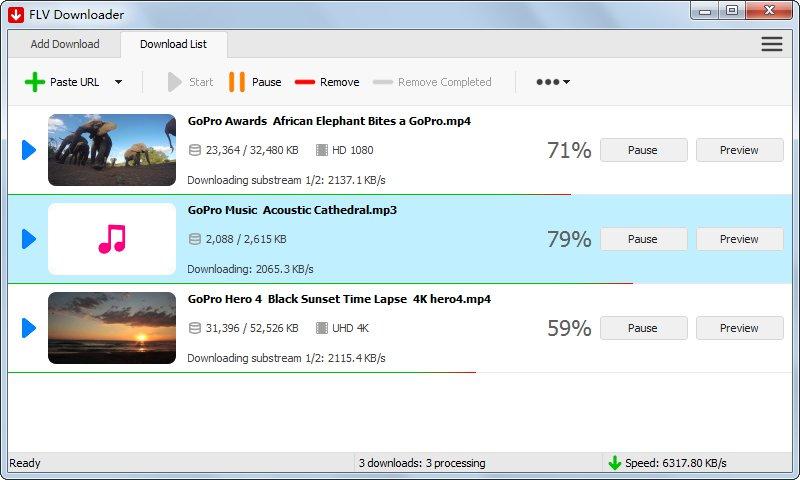Click the status text Downloading substream 1/2: 2137.1 KB/s
The width and height of the screenshot is (800, 480).
(286, 180)
